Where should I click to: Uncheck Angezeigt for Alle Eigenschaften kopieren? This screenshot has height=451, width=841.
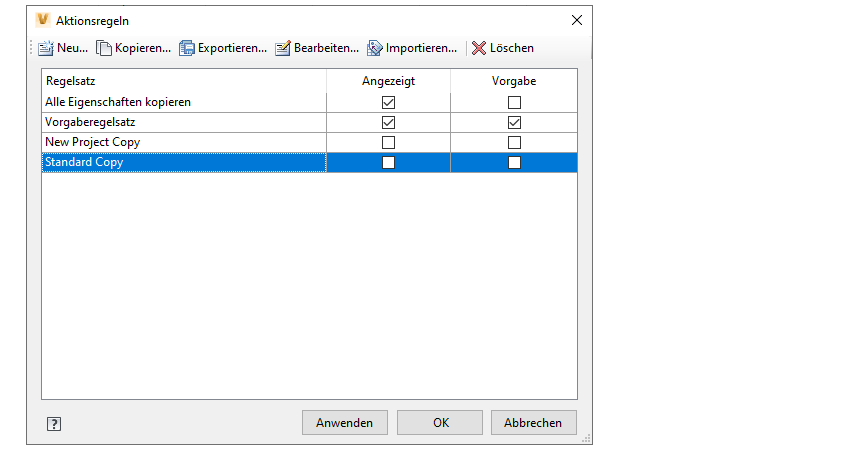(x=389, y=102)
